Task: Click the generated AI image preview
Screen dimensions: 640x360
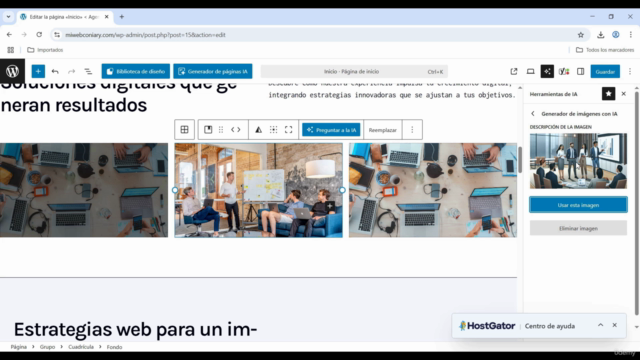Action: coord(578,161)
